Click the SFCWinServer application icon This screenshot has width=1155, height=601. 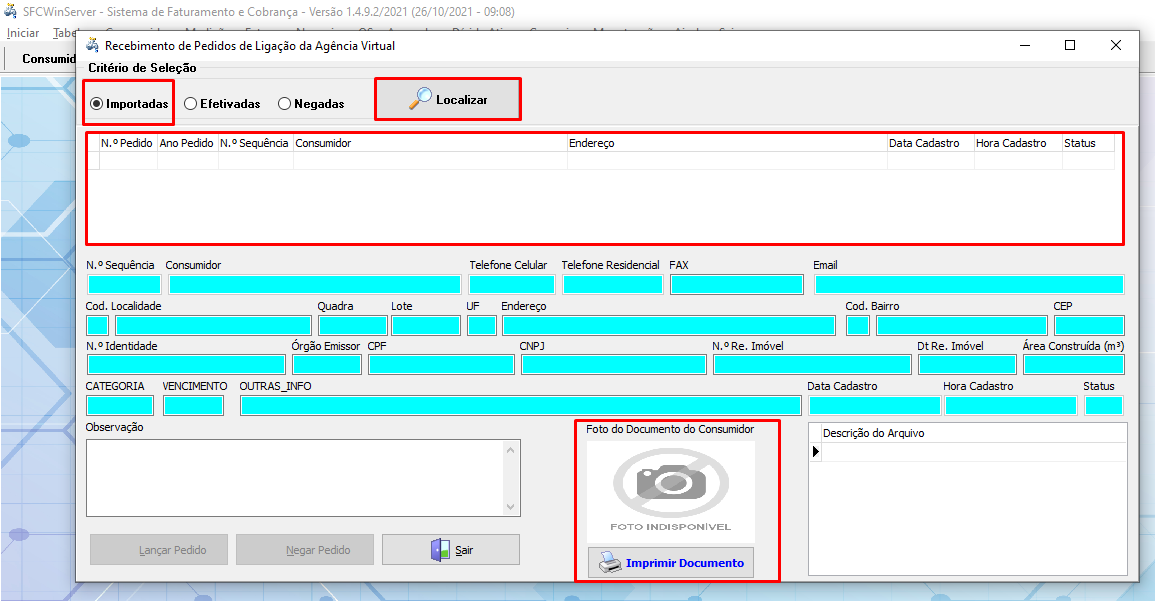click(x=11, y=12)
